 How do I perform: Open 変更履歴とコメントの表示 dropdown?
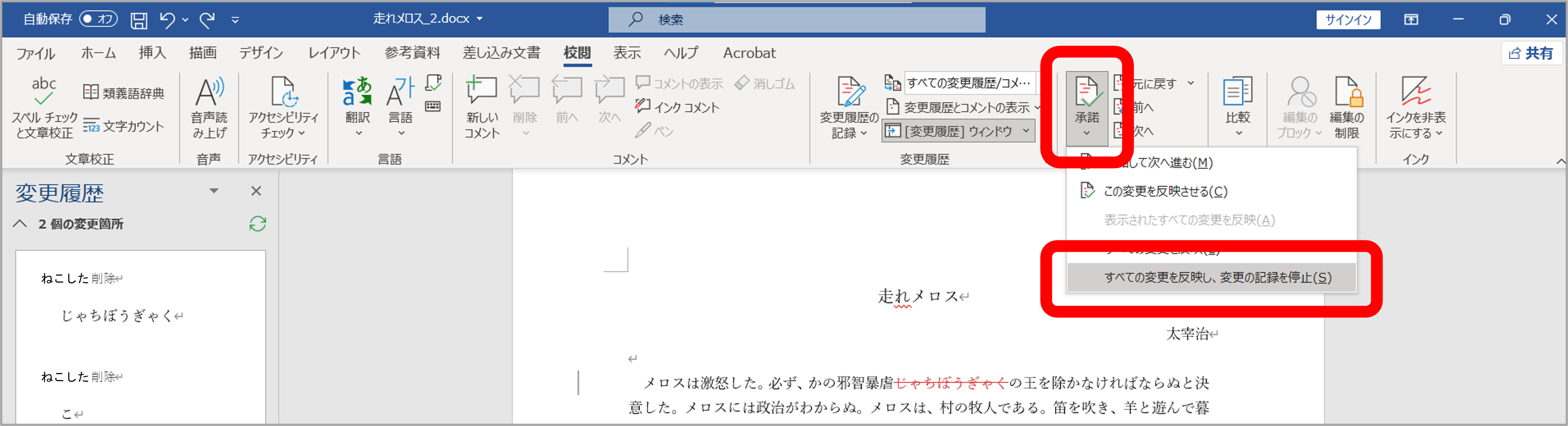[963, 107]
